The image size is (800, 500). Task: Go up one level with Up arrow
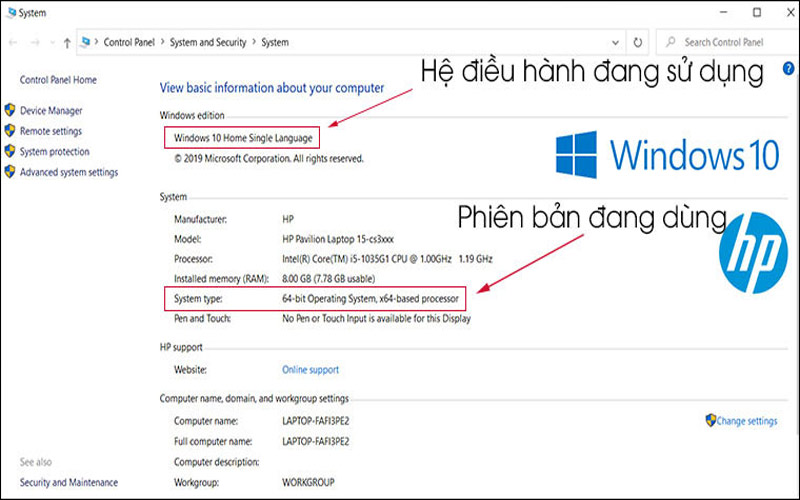(67, 43)
